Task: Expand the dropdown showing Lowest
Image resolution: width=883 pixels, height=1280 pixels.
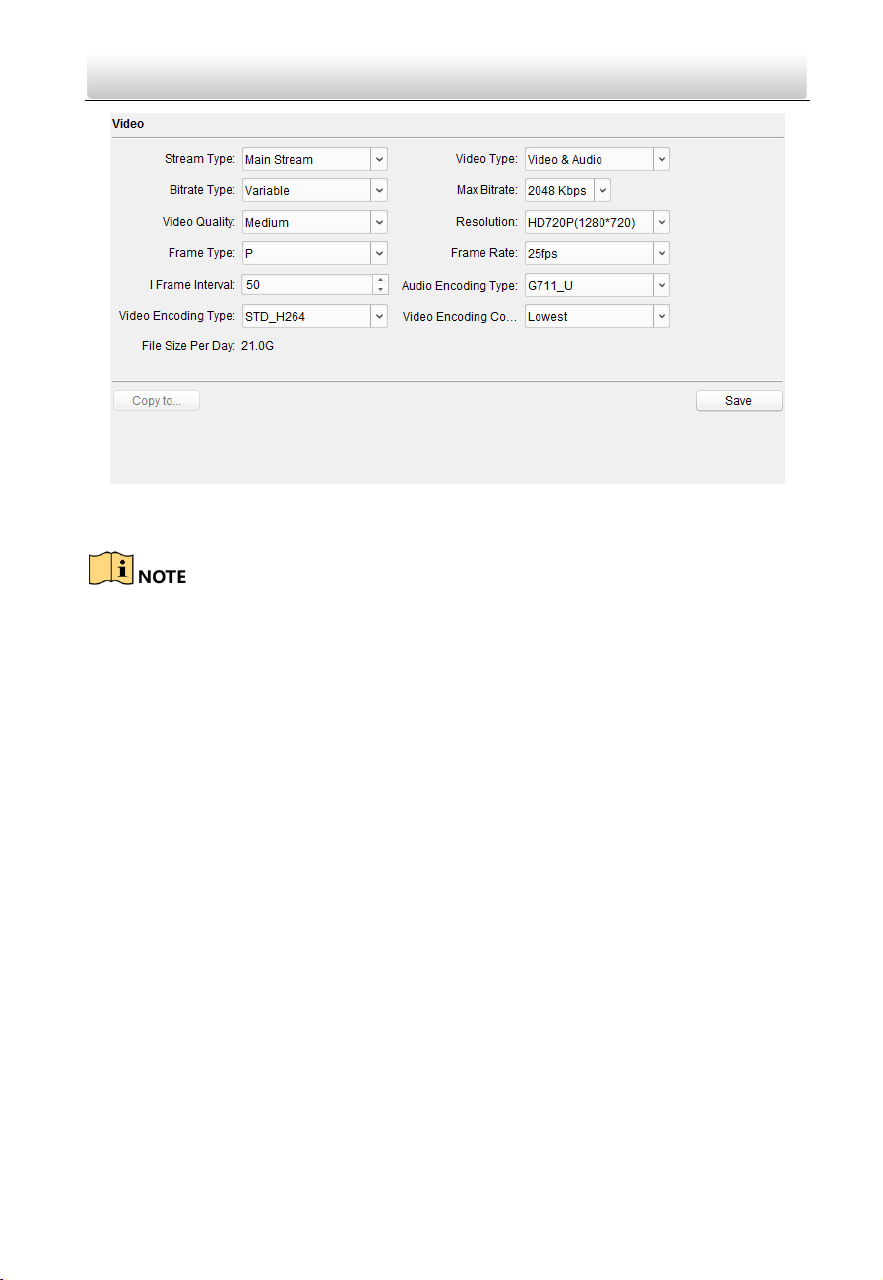Action: click(597, 316)
